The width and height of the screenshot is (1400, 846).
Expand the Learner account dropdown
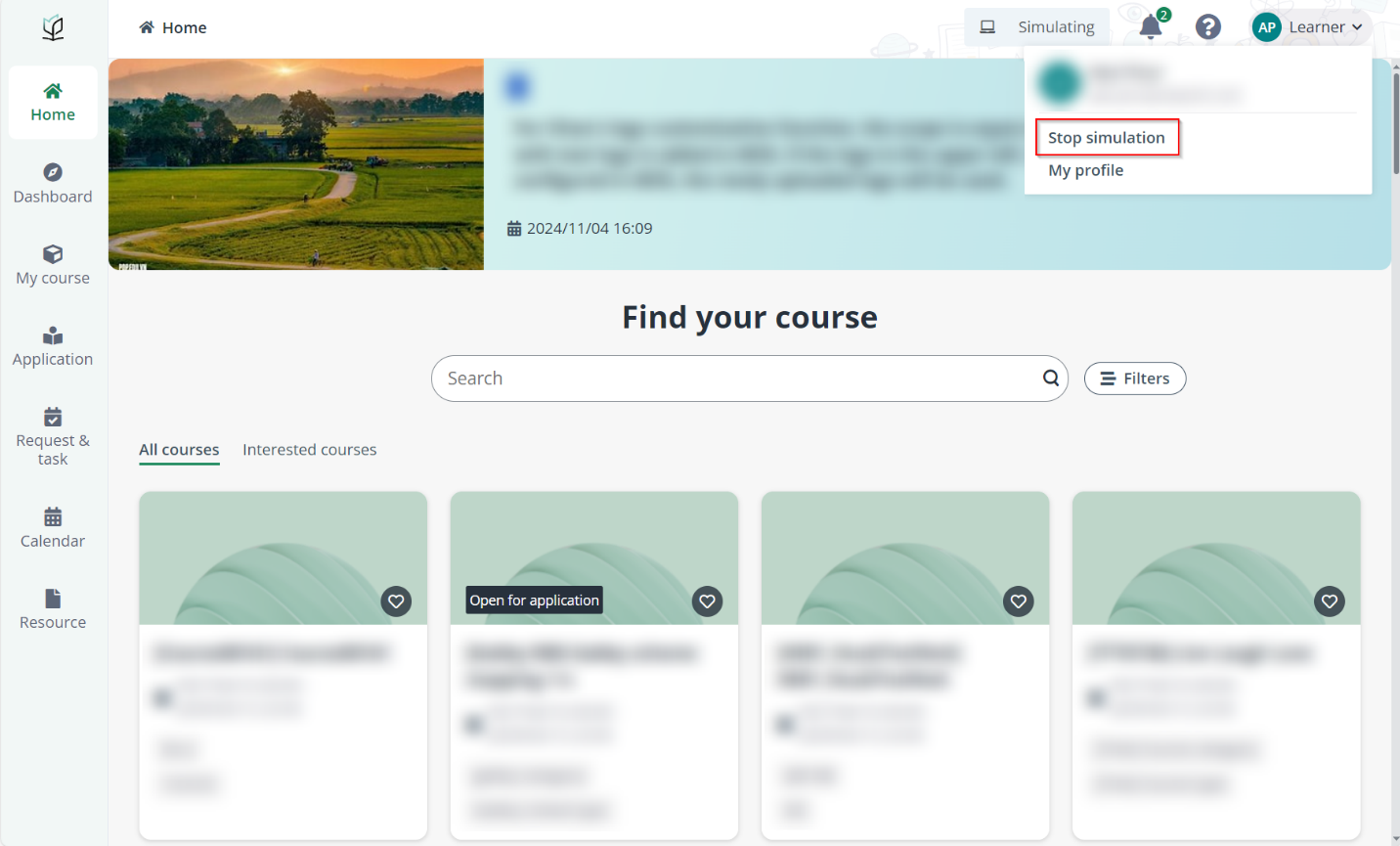pos(1325,27)
